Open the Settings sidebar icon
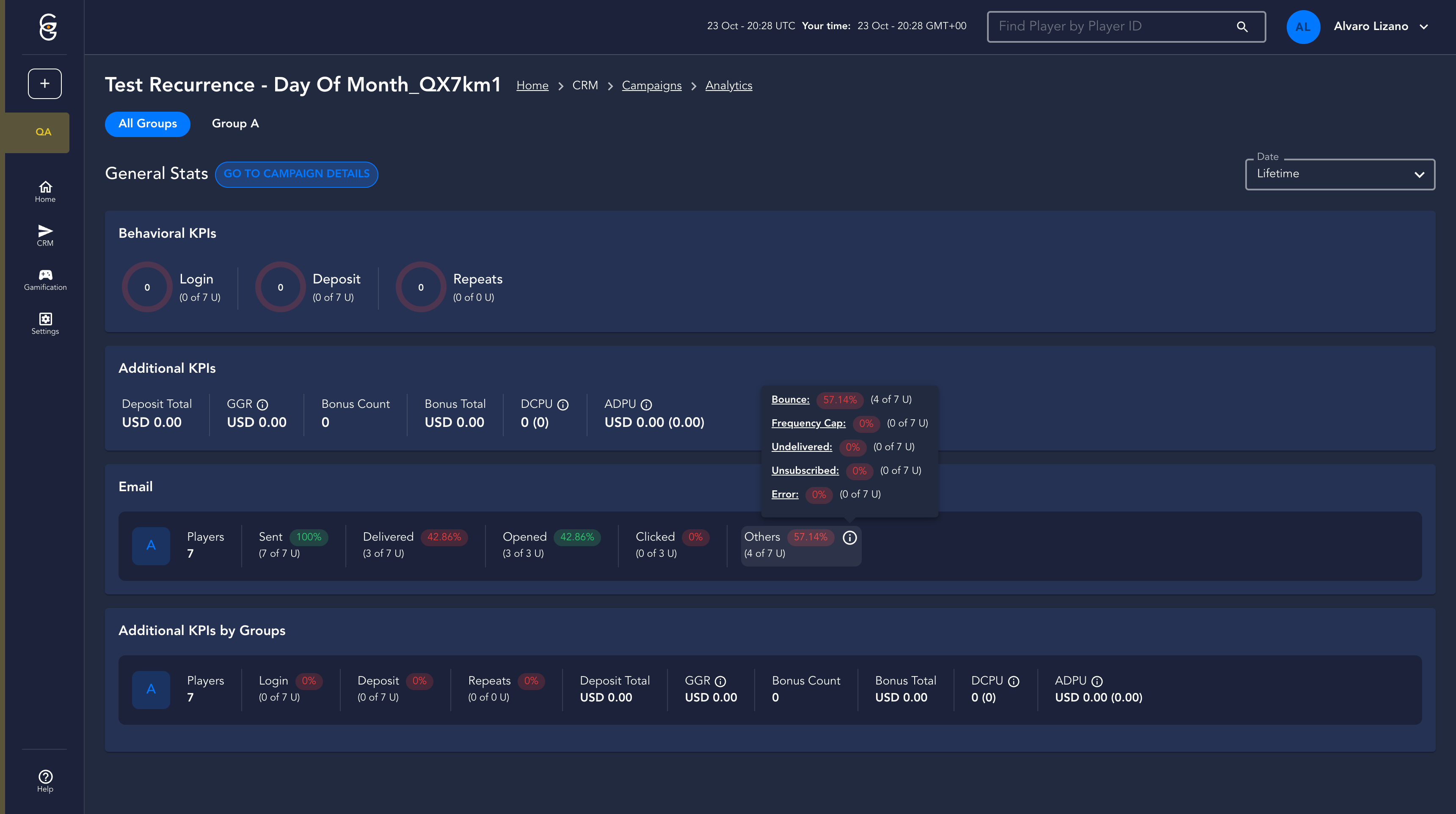Viewport: 1456px width, 814px height. (x=45, y=319)
